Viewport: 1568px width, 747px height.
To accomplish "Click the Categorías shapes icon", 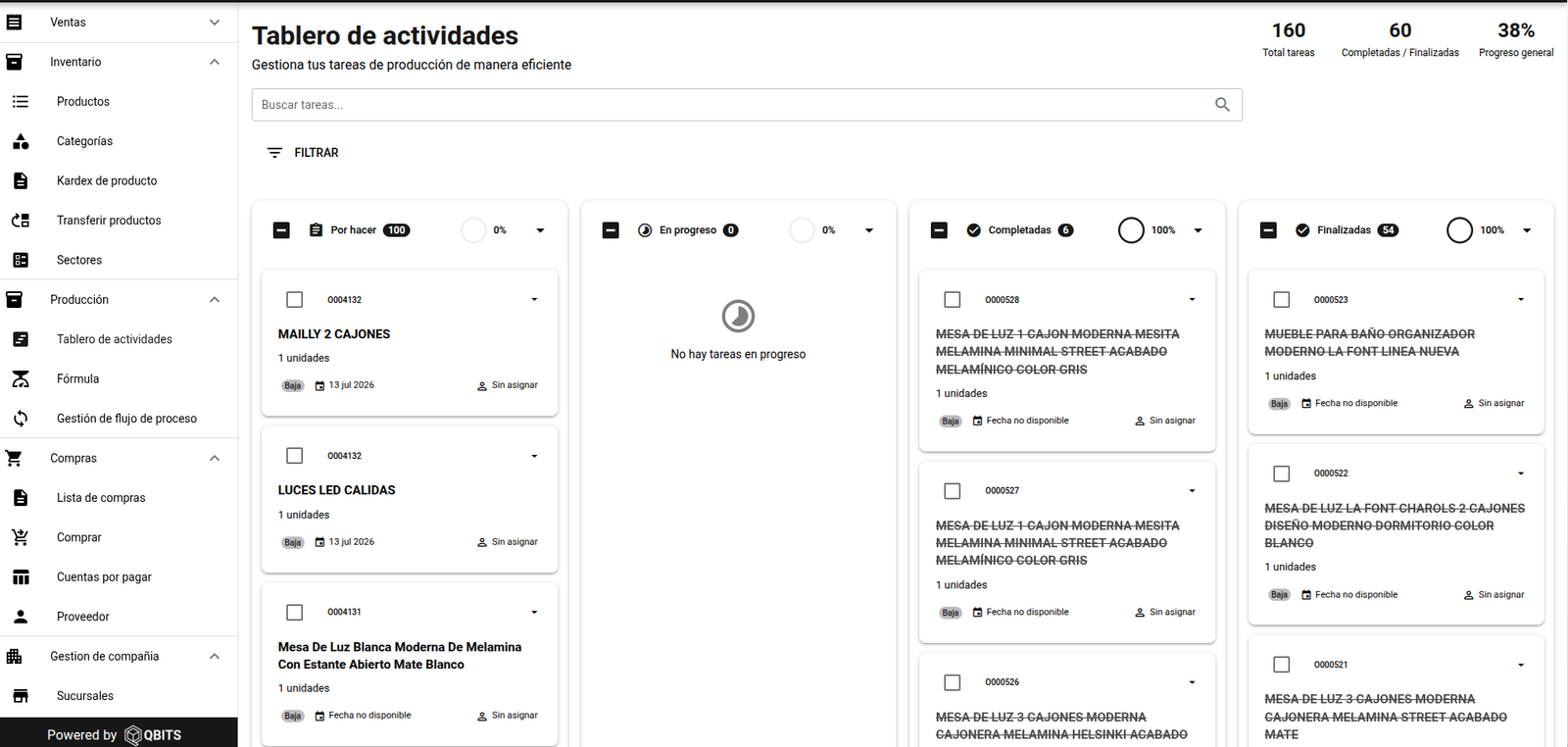I will coord(21,141).
